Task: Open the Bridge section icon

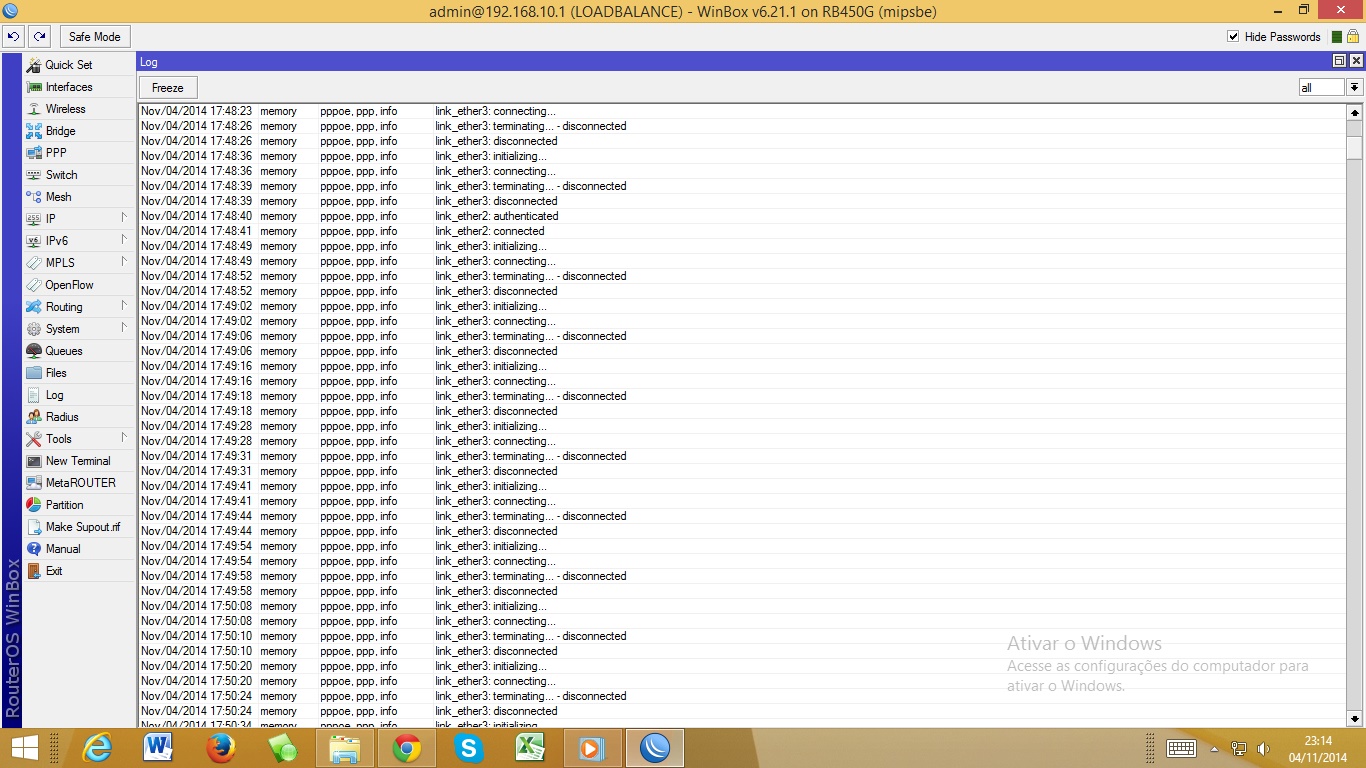Action: click(x=34, y=131)
